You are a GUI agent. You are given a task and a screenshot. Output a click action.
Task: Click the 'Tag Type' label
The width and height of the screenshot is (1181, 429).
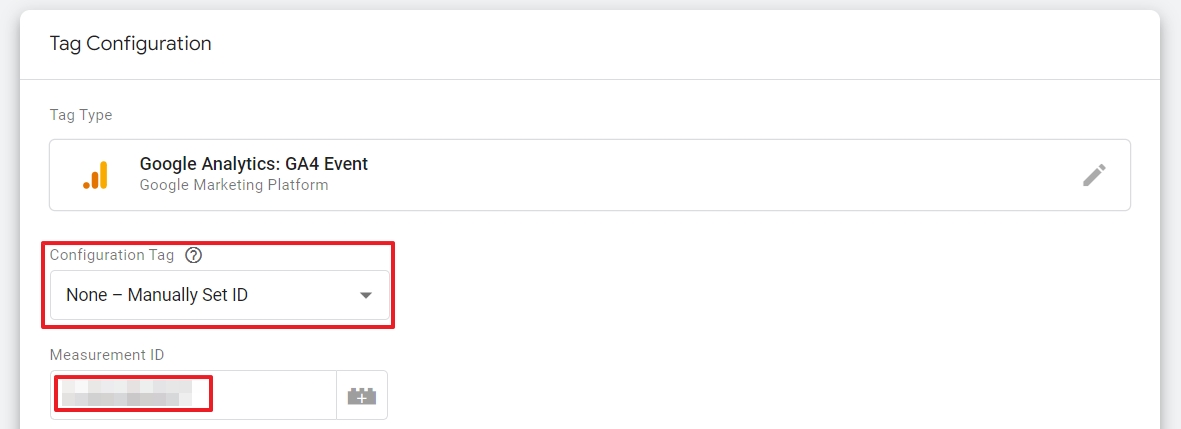(81, 115)
